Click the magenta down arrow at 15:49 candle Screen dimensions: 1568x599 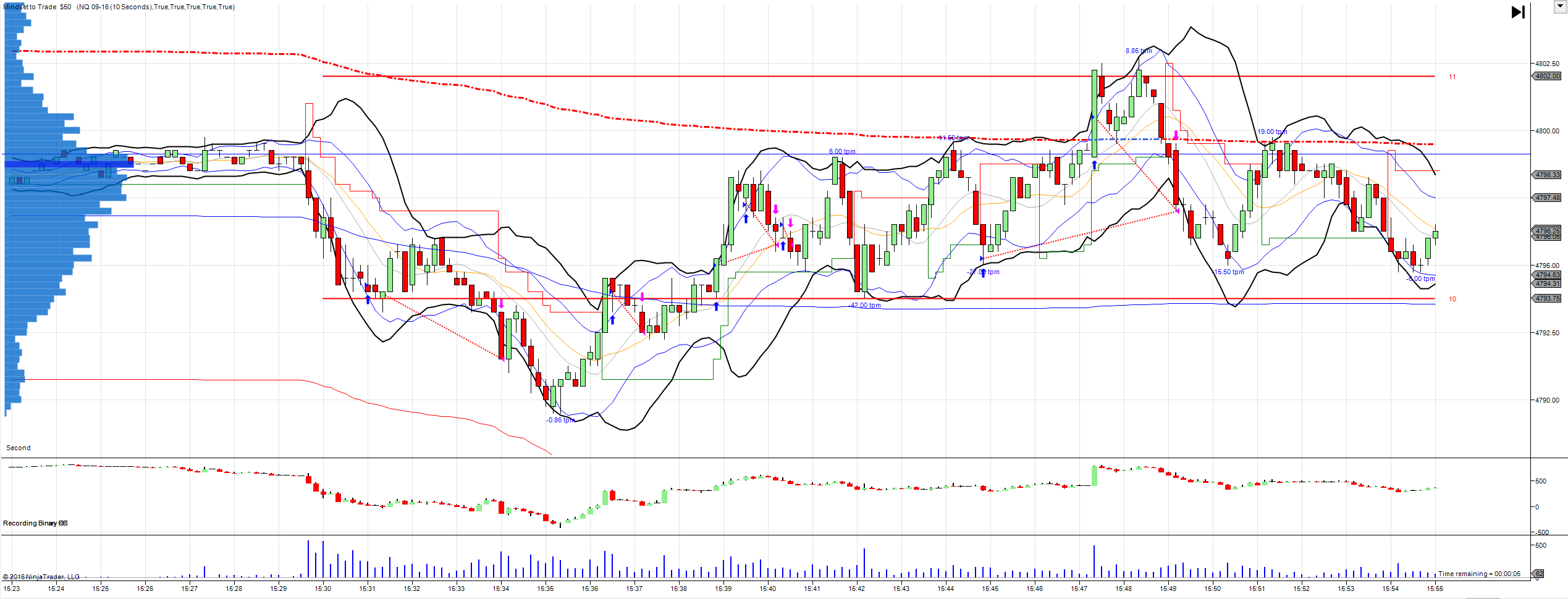click(x=1176, y=135)
